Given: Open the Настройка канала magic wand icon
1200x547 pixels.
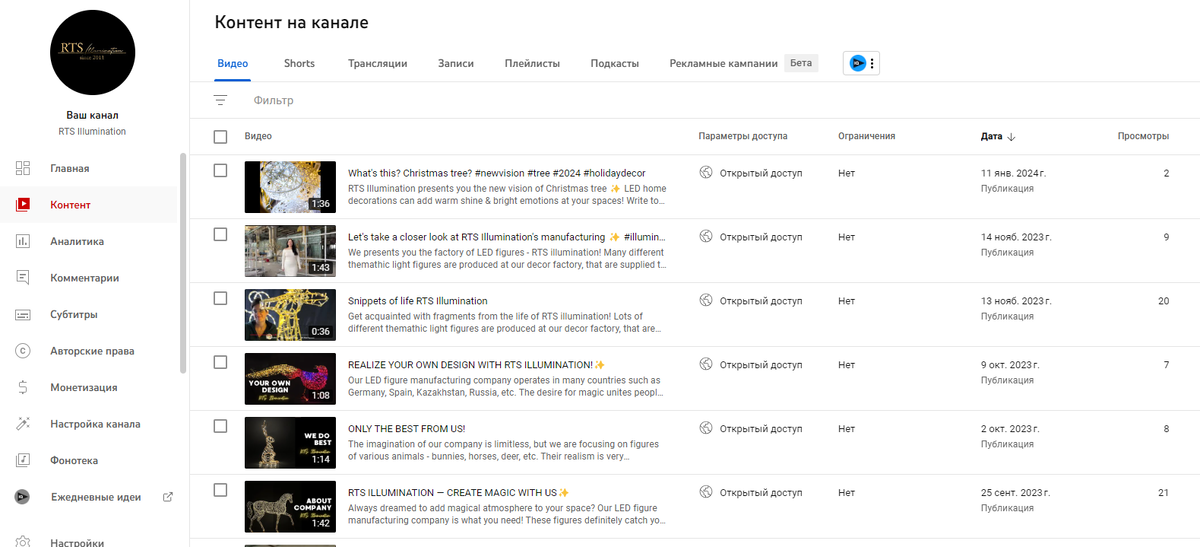Looking at the screenshot, I should coord(22,424).
